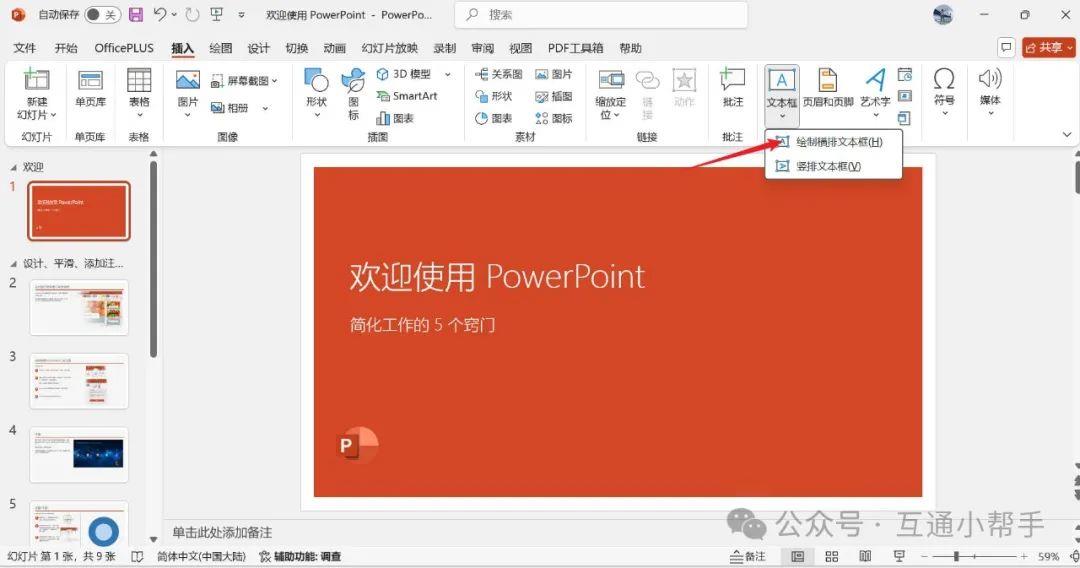
Task: Click 插图 in the 素材 group
Action: coord(554,96)
